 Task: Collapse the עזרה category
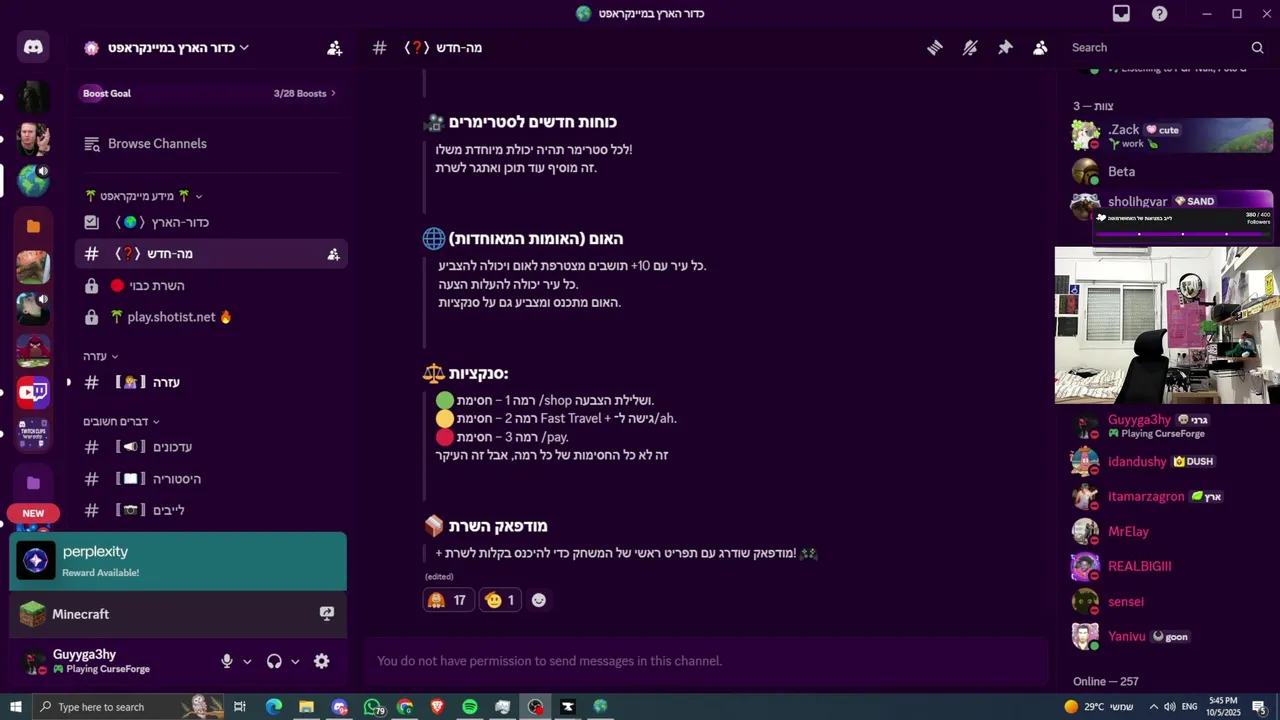click(100, 356)
